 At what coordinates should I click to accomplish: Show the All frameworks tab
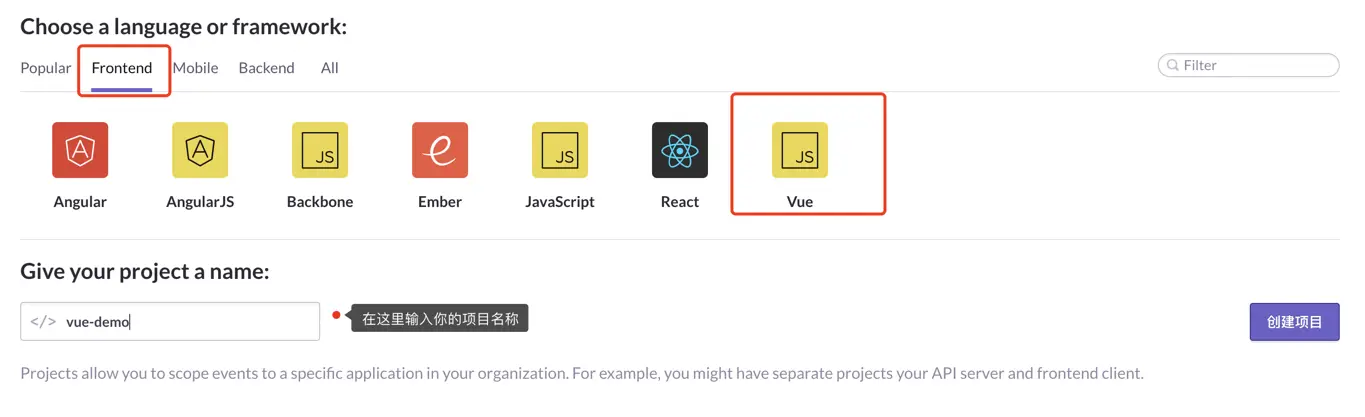pos(330,68)
